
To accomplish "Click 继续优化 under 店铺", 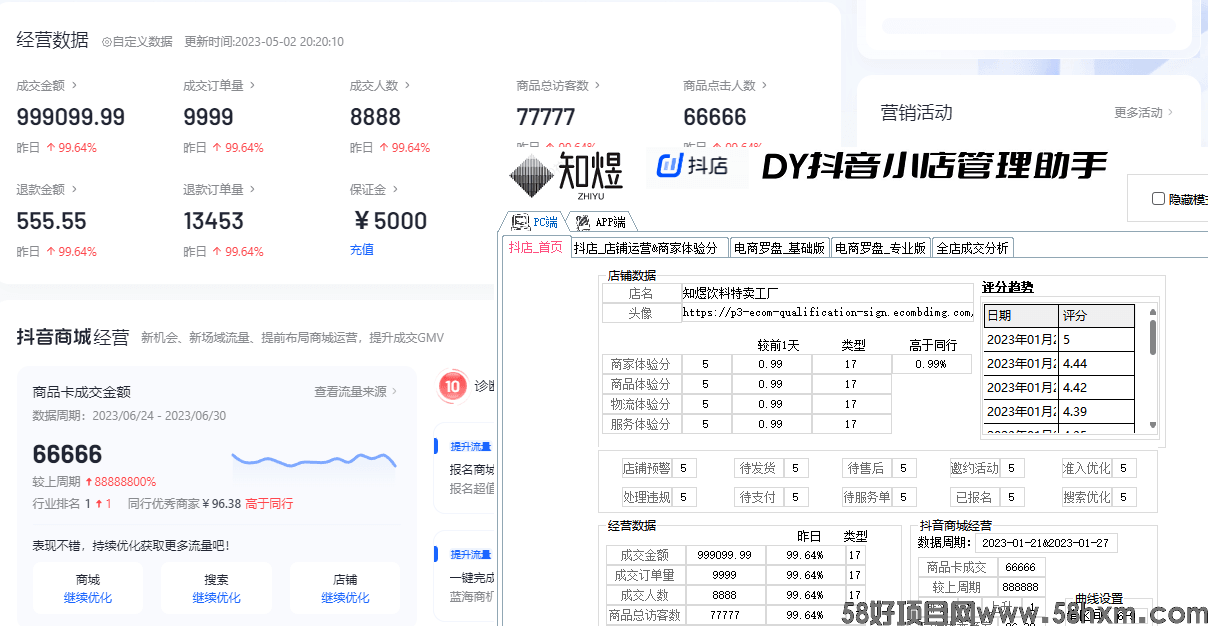I will coord(345,598).
